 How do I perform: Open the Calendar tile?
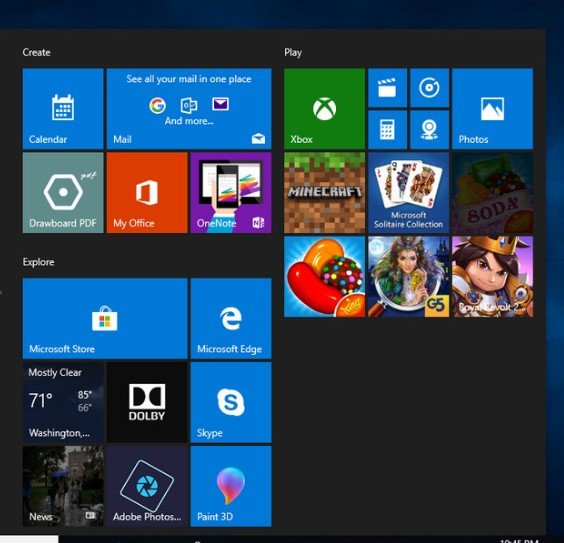63,109
